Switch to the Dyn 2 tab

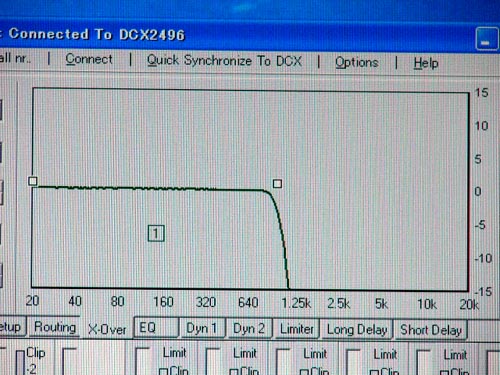249,329
